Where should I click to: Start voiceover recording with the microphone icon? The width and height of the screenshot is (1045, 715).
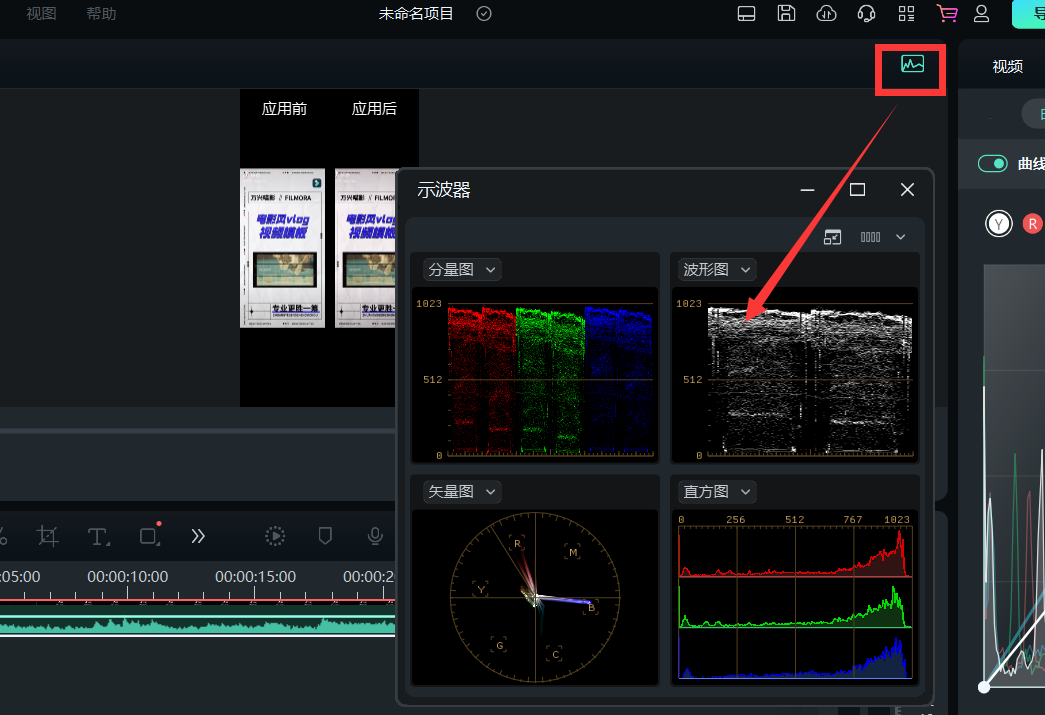pos(374,536)
